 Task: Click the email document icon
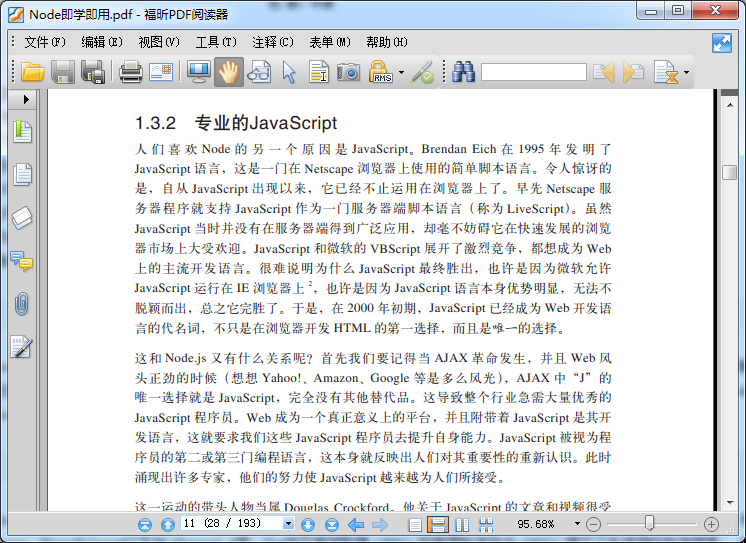[161, 72]
